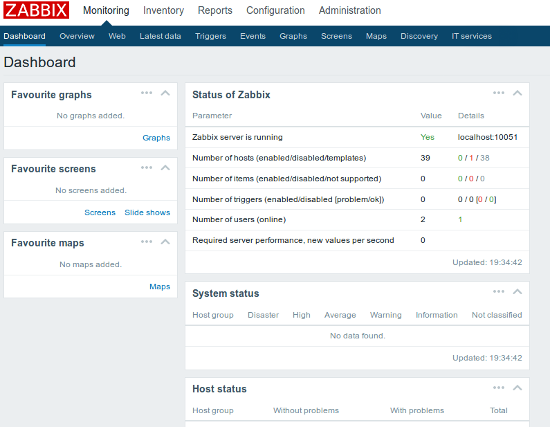Click the 'With problems' column header
Screen dimensions: 550x427
[x=417, y=411]
